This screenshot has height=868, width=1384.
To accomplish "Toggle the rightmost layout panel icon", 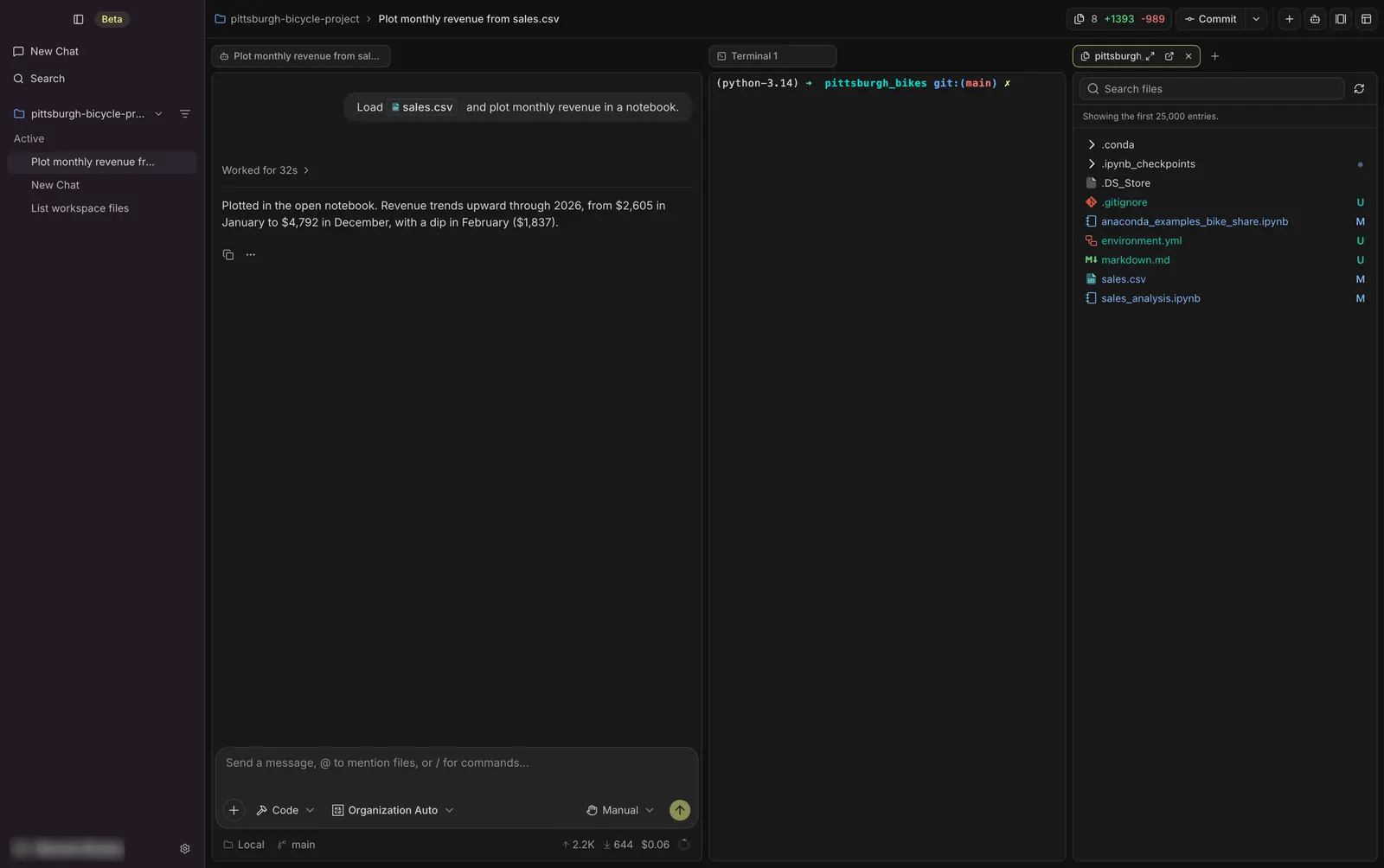I will point(1367,19).
